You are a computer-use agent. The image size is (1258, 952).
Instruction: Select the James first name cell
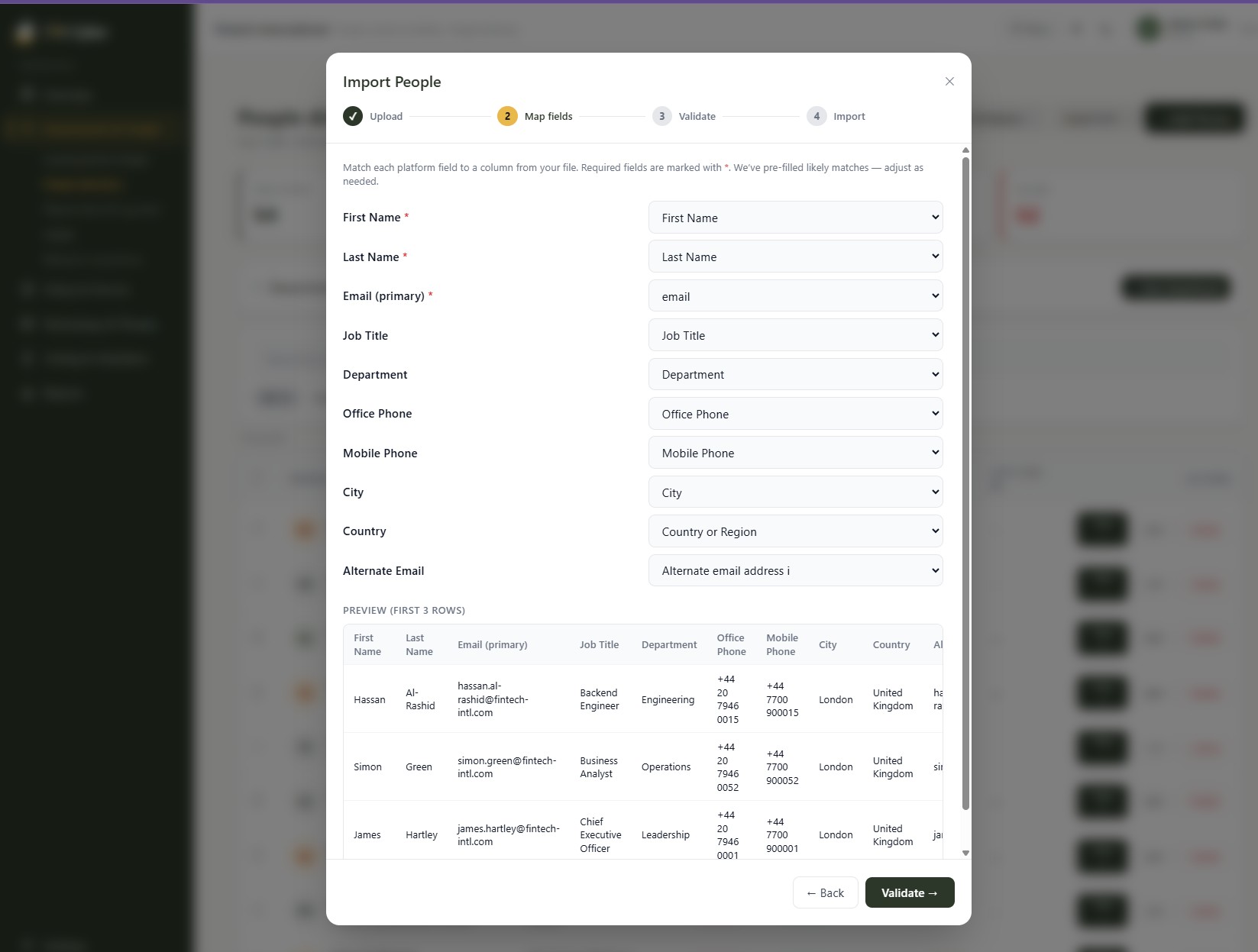click(x=367, y=834)
